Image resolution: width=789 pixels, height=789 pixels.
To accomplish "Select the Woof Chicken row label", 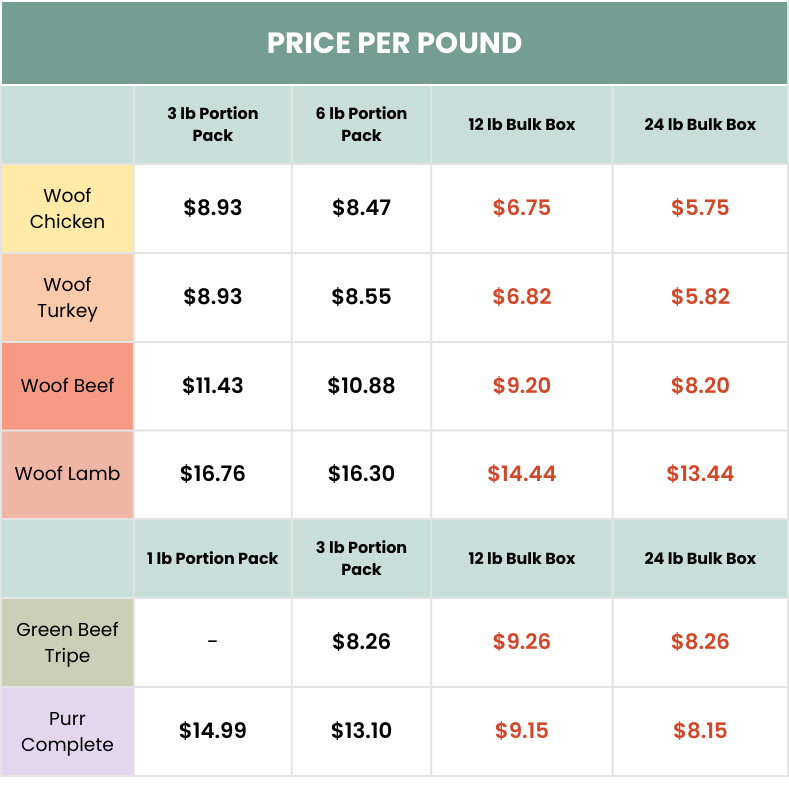I will point(67,209).
